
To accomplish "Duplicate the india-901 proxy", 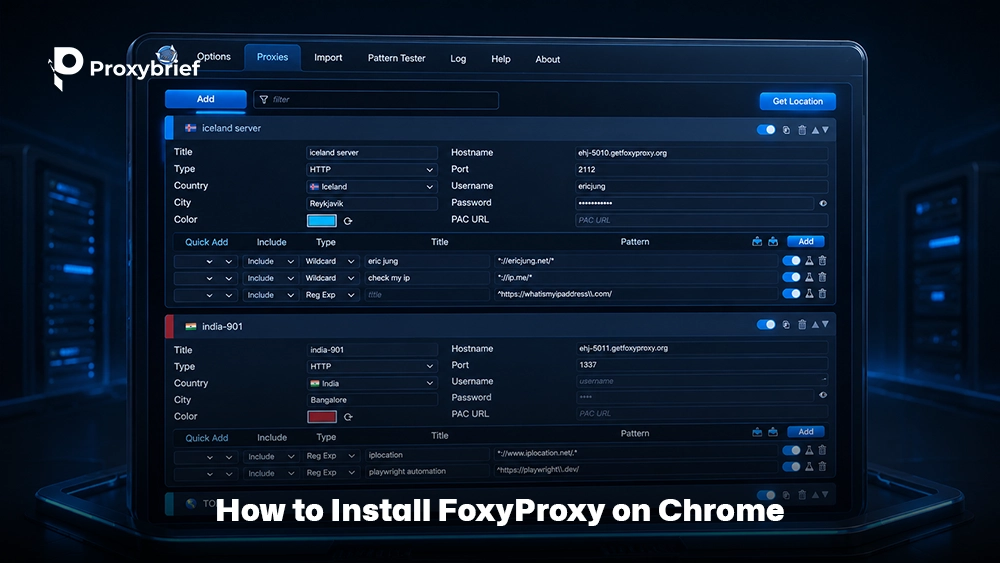I will tap(786, 325).
